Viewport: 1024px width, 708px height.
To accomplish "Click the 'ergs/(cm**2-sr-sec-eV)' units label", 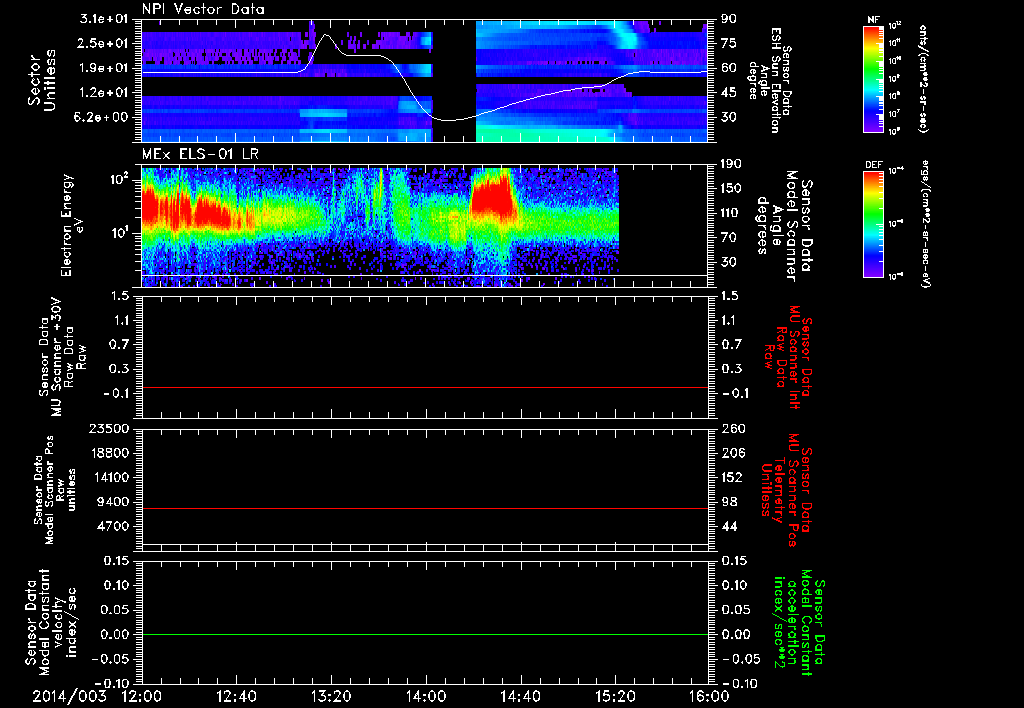I will (925, 223).
